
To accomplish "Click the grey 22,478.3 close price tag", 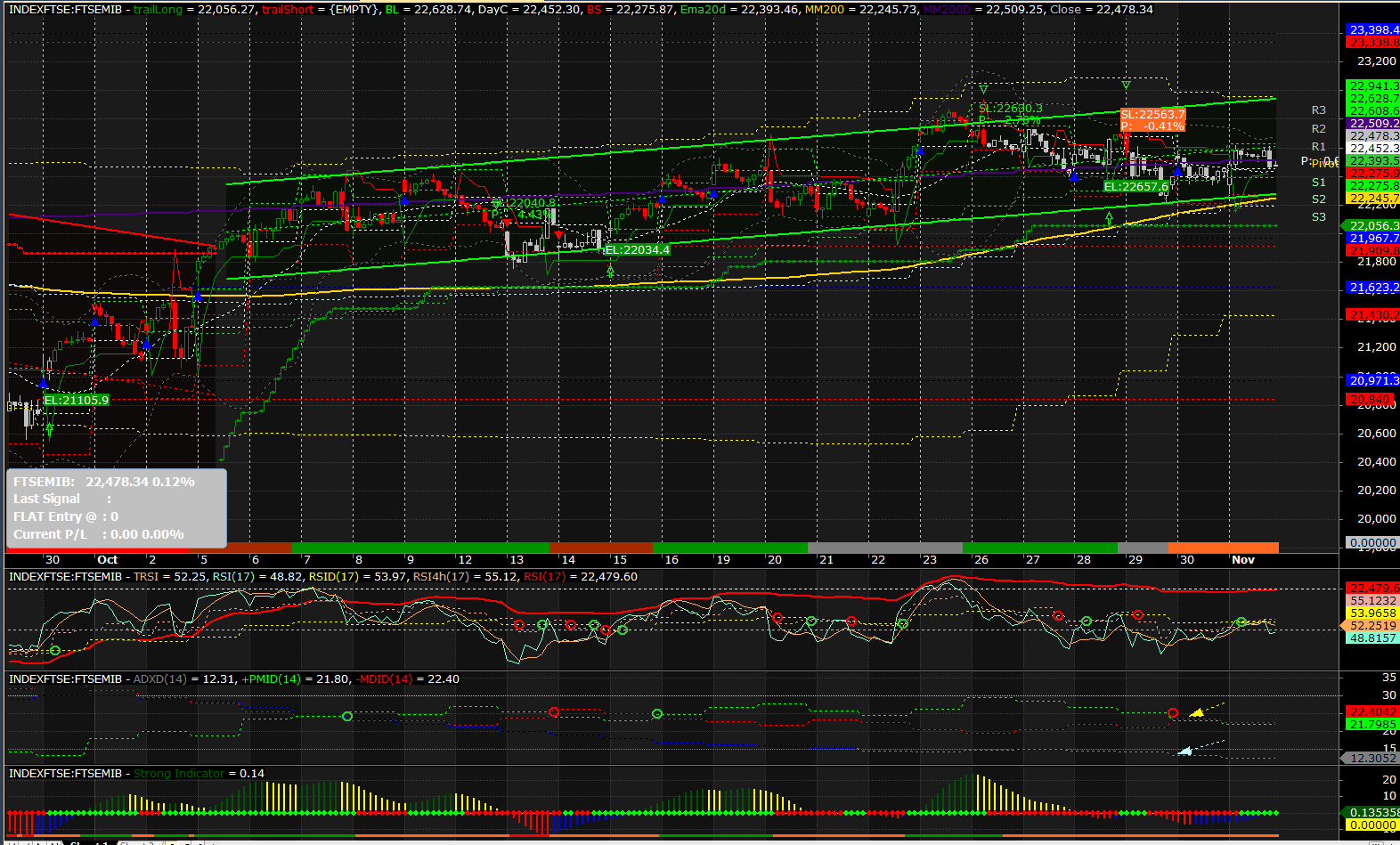I will coord(1372,135).
